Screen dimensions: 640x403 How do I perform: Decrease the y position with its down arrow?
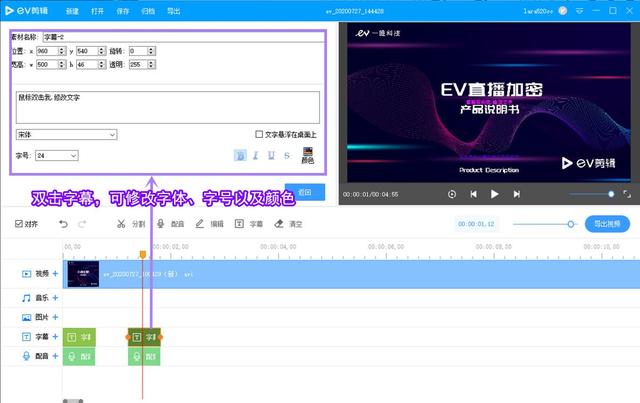click(102, 53)
